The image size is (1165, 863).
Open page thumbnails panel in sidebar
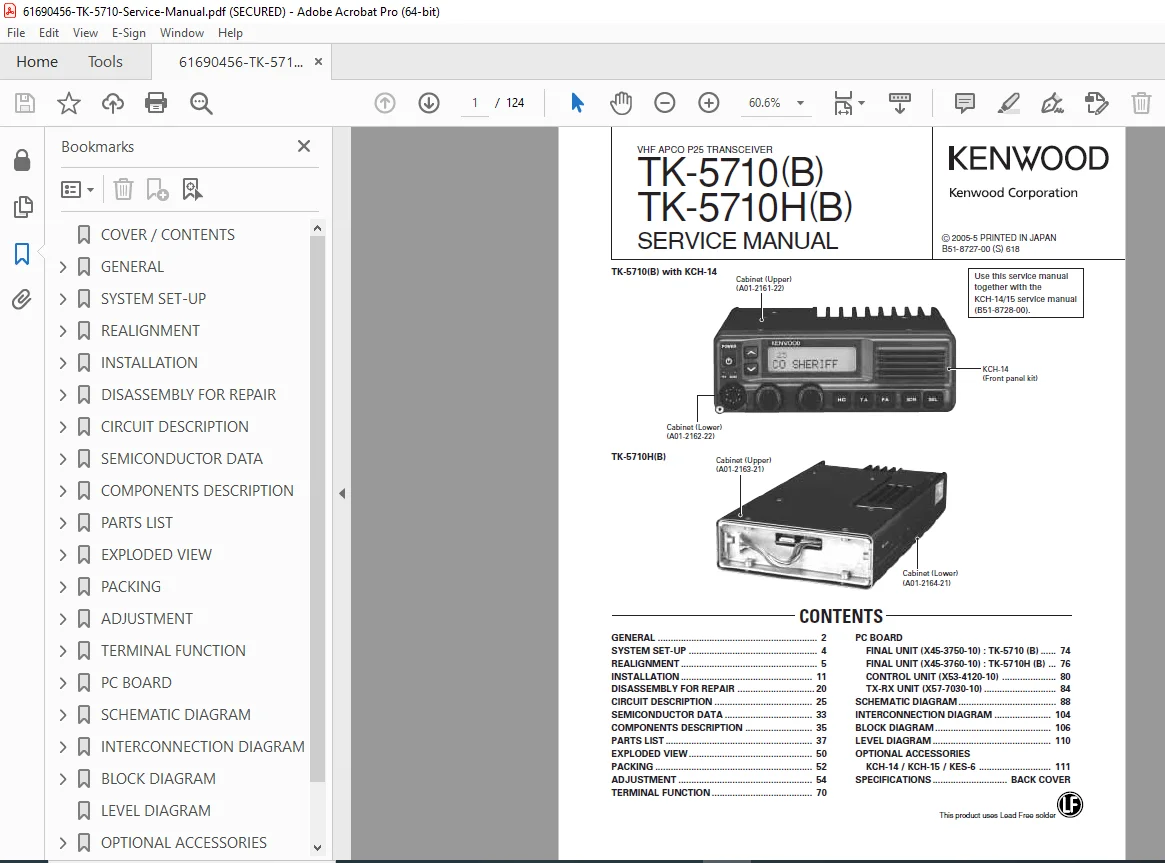(x=22, y=207)
